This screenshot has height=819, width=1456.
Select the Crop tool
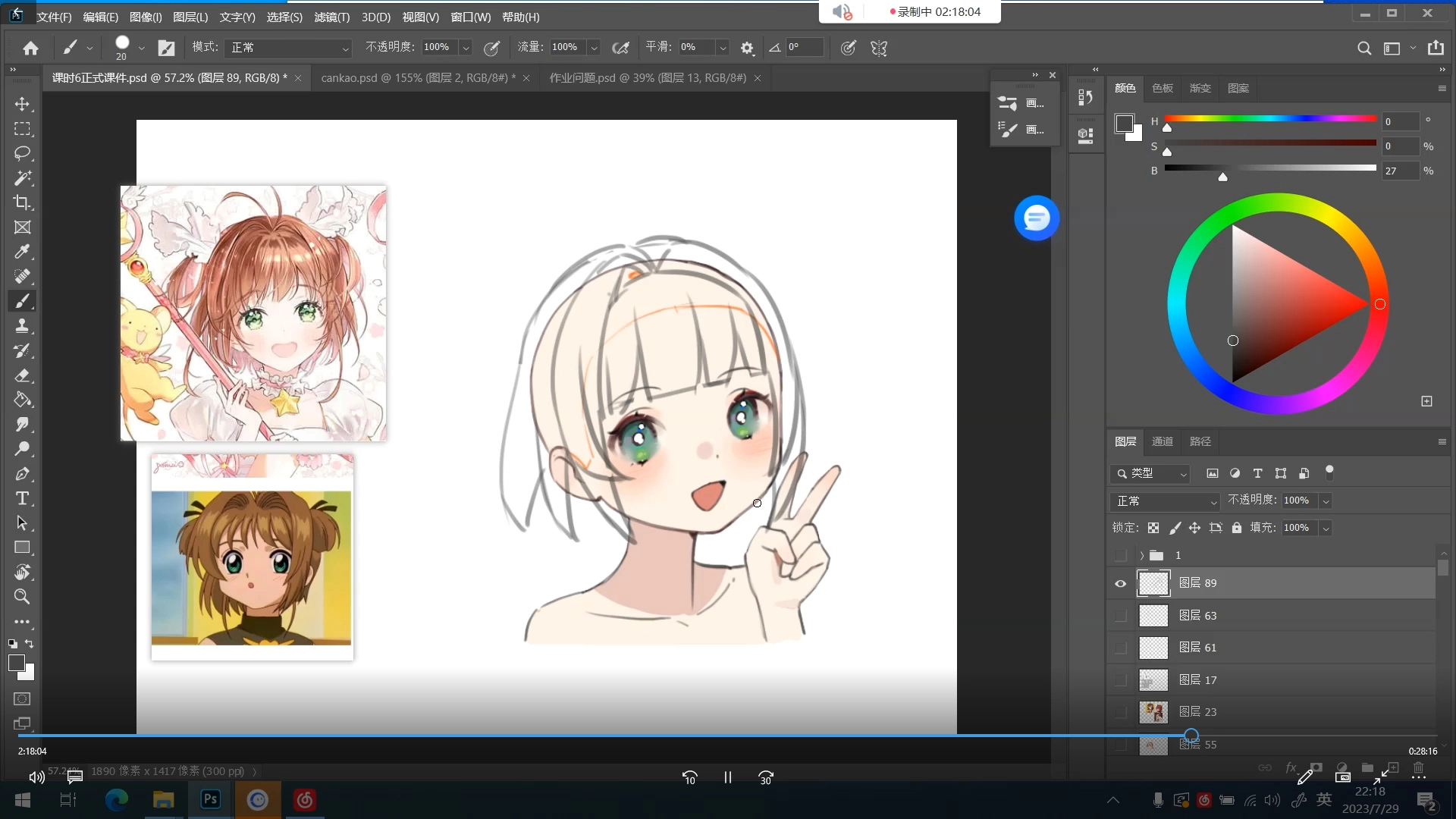pyautogui.click(x=22, y=202)
